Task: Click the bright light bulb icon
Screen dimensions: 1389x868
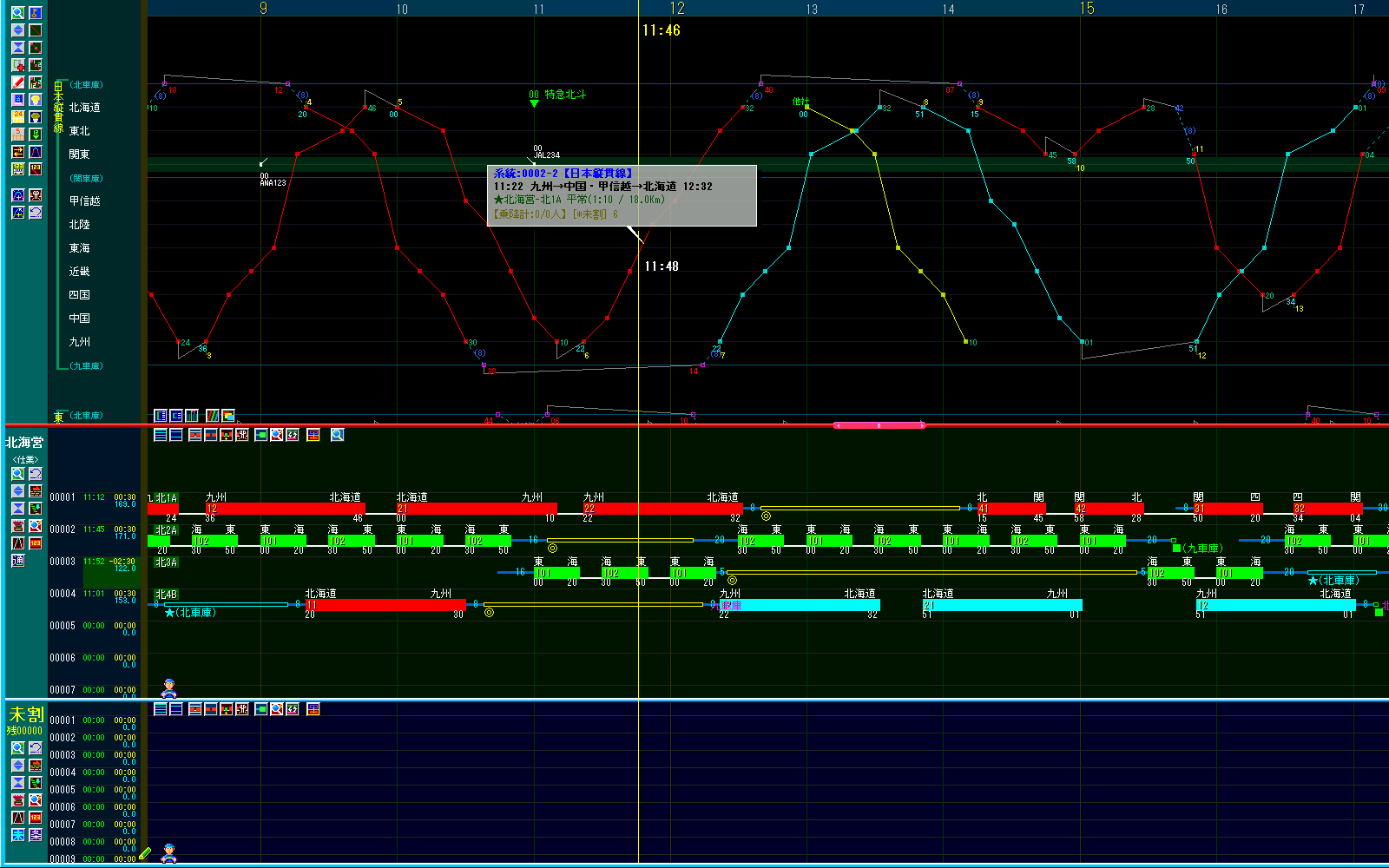Action: tap(36, 100)
